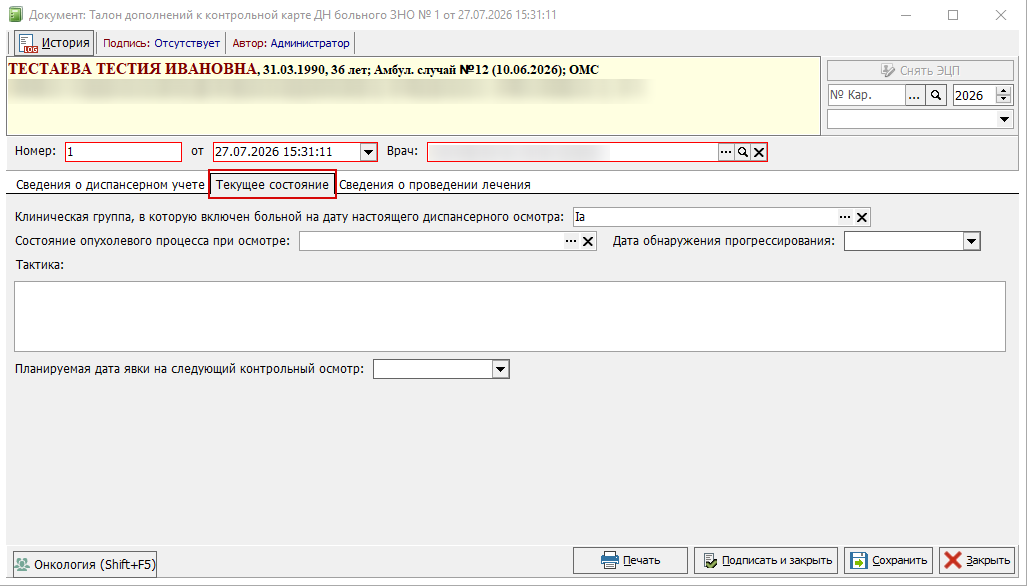This screenshot has width=1027, height=586.
Task: Search doctor with magnifier icon
Action: (743, 152)
